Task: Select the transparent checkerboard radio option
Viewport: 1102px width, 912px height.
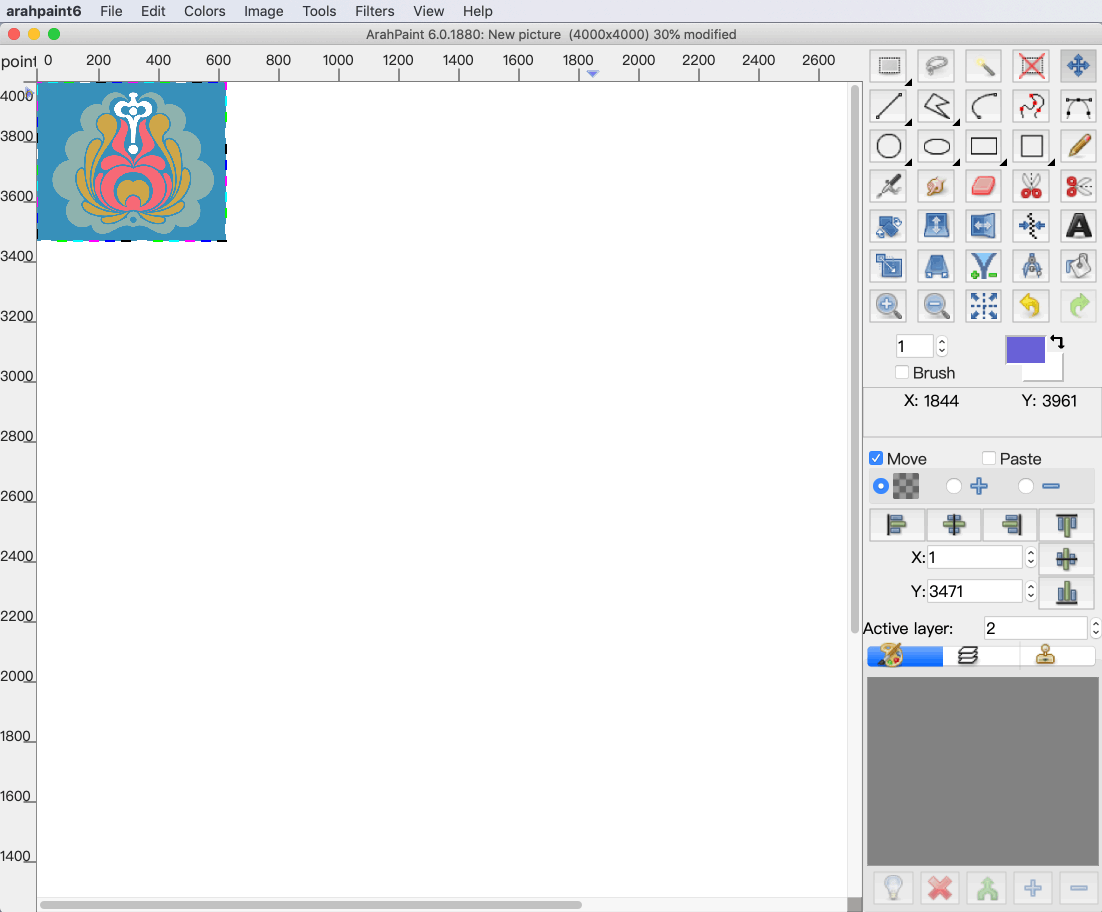Action: 881,486
